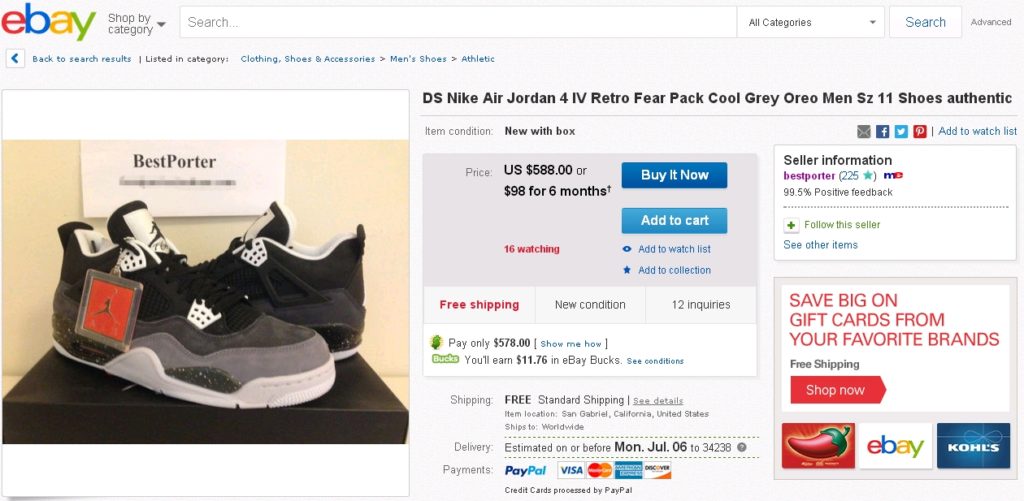This screenshot has height=501, width=1024.
Task: Click the Add to cart button
Action: (x=674, y=220)
